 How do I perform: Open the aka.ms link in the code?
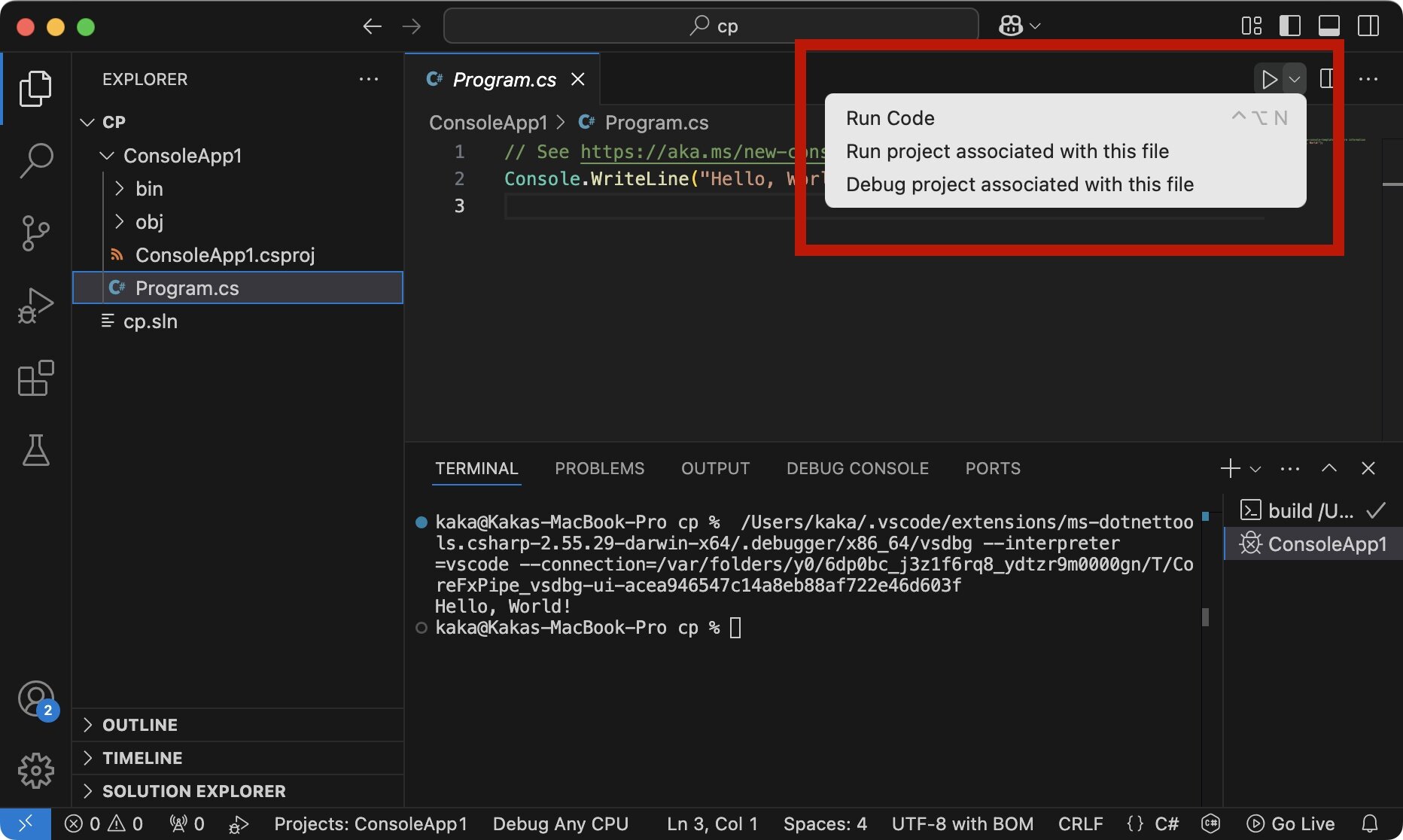(x=700, y=151)
